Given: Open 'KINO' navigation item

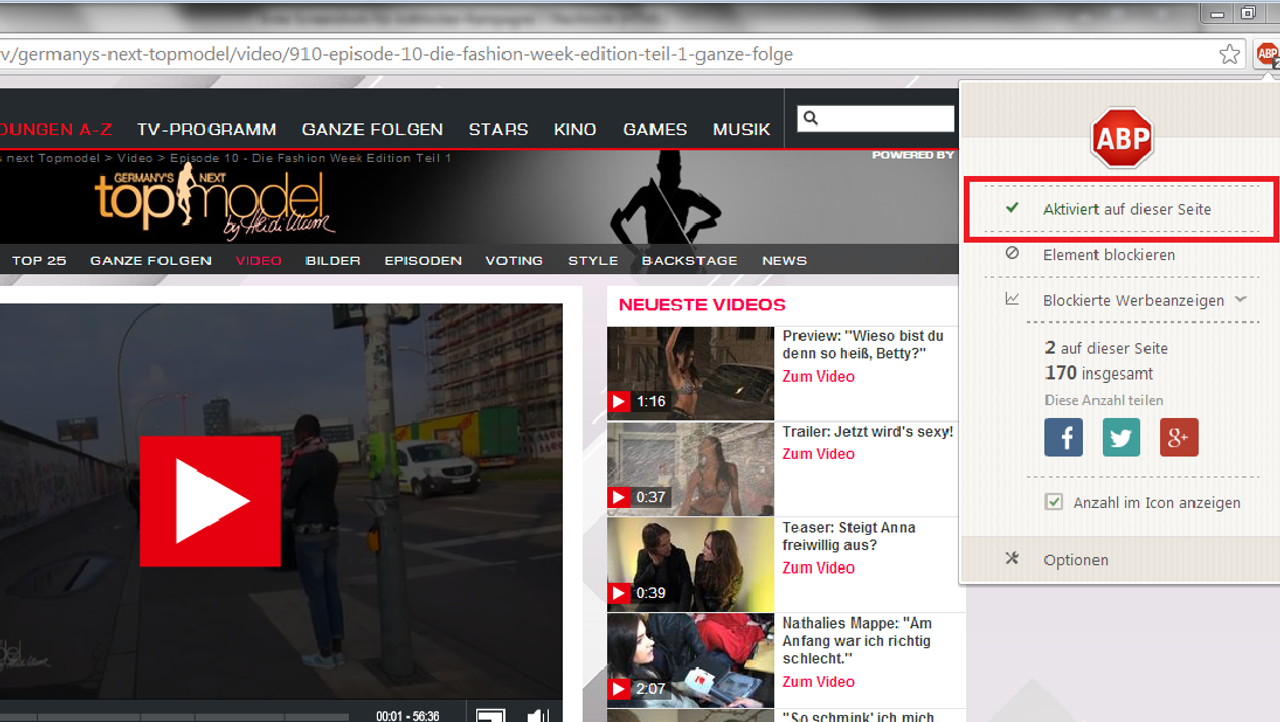Looking at the screenshot, I should pos(575,130).
